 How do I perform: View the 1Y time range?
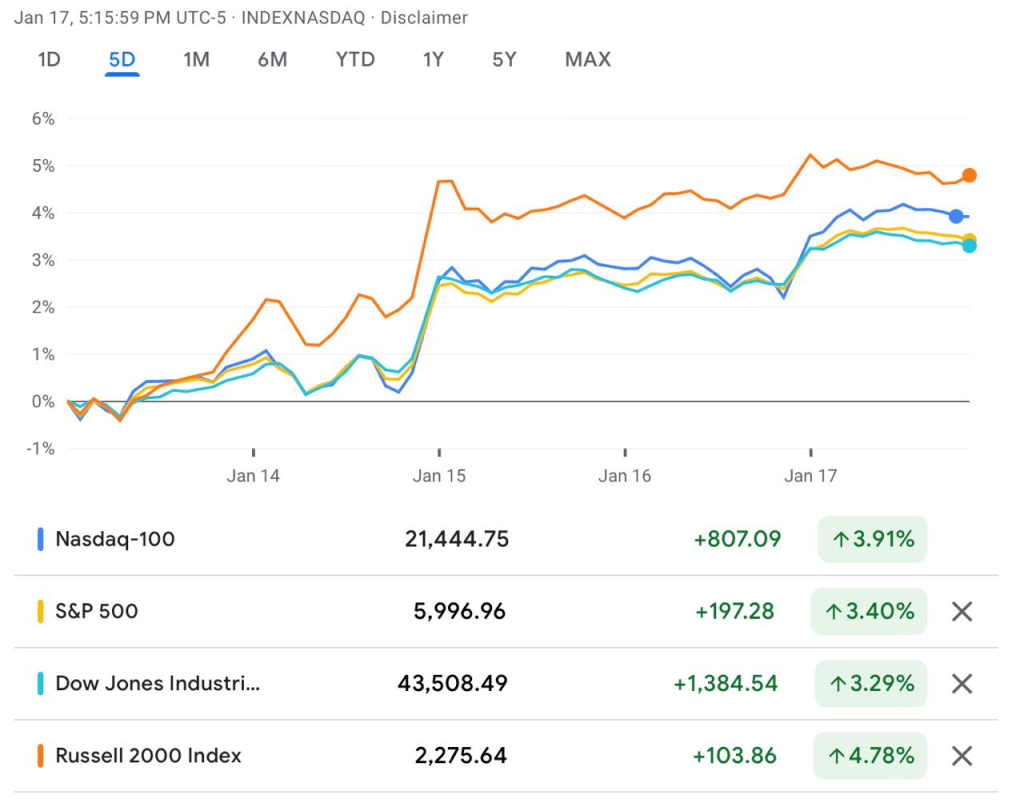pos(433,59)
